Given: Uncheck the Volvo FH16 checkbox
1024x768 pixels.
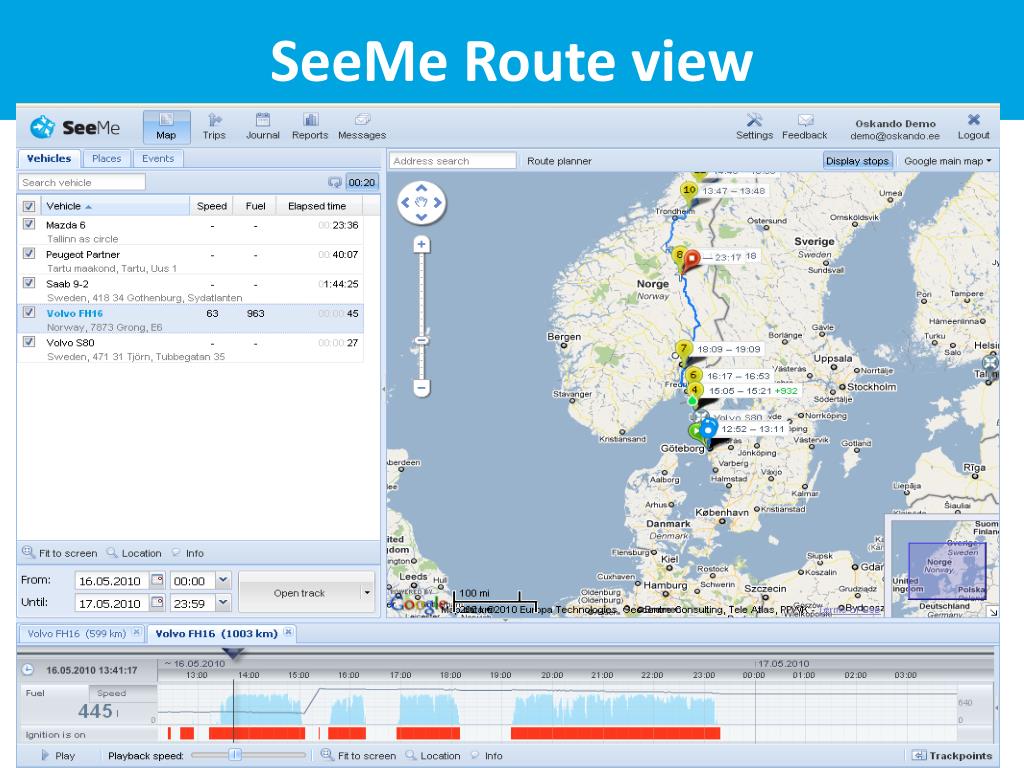Looking at the screenshot, I should 29,312.
